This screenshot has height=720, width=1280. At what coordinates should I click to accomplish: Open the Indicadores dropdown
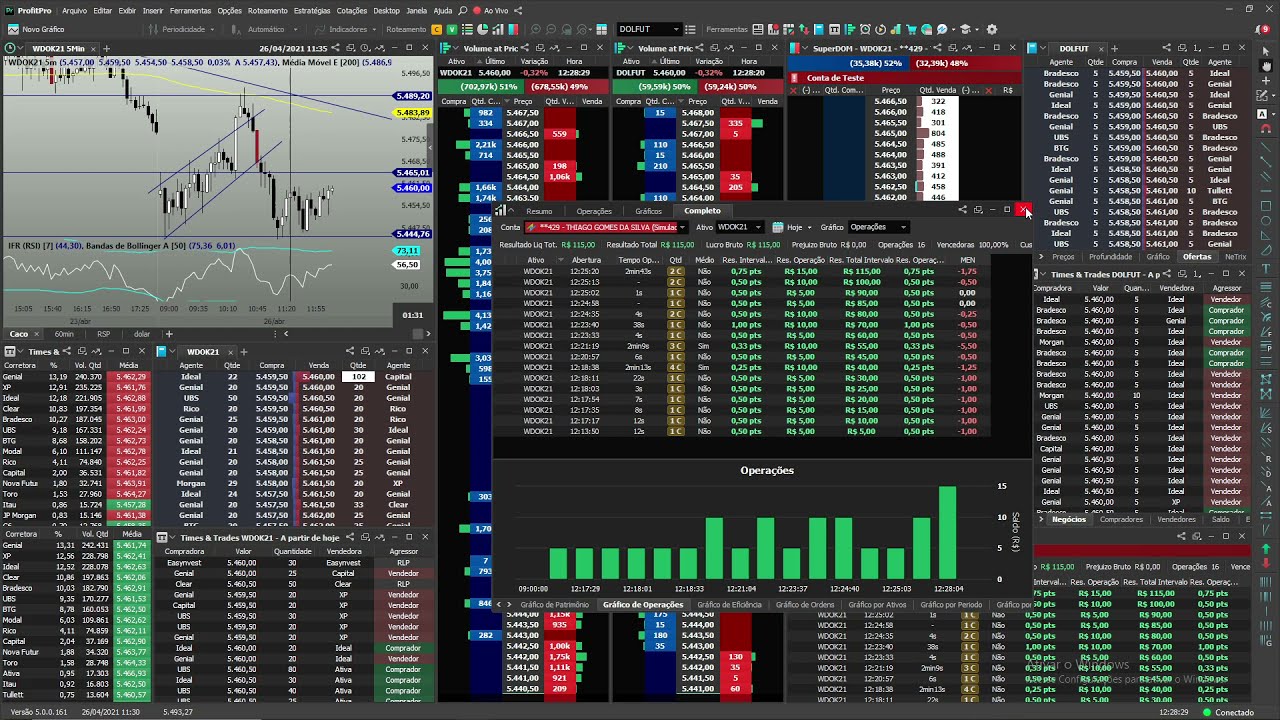click(348, 29)
